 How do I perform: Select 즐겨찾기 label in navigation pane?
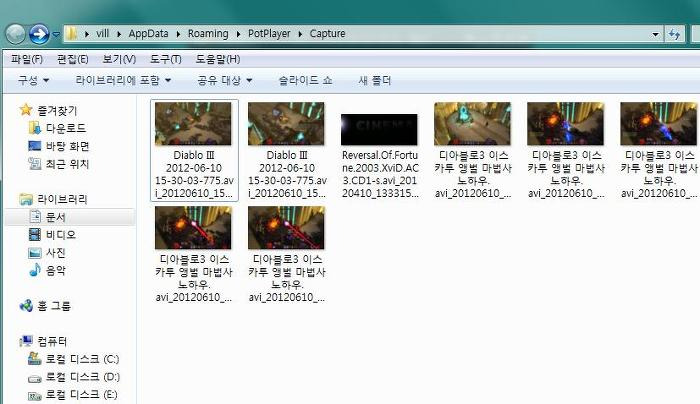57,110
